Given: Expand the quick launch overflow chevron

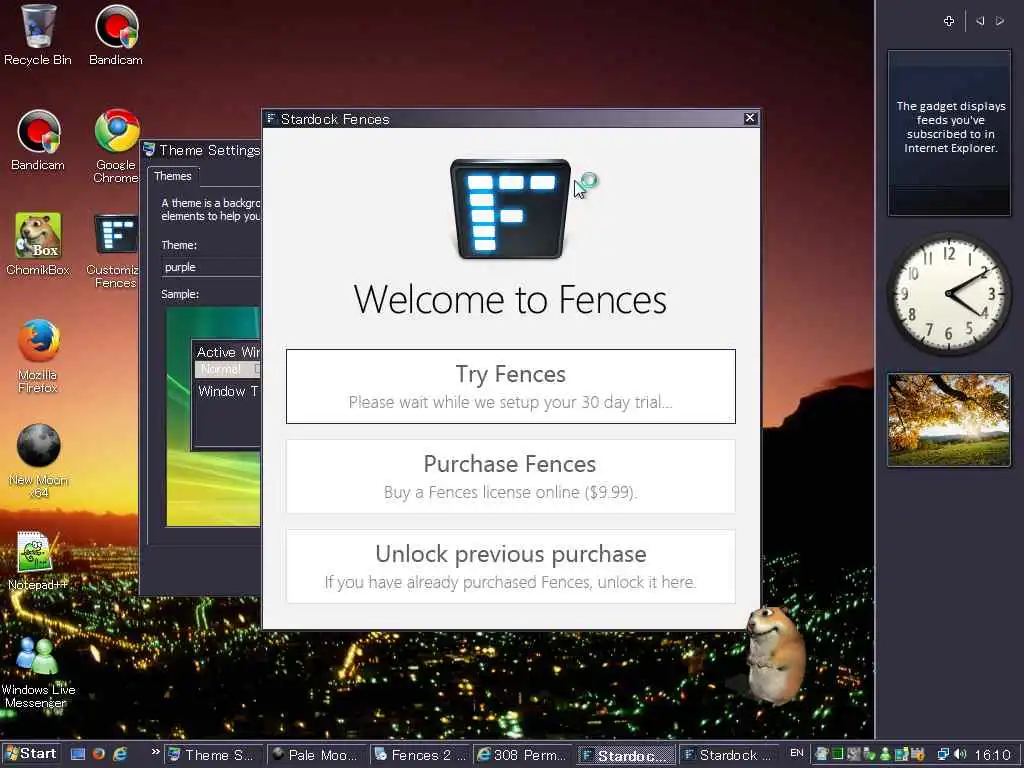Looking at the screenshot, I should pyautogui.click(x=155, y=752).
